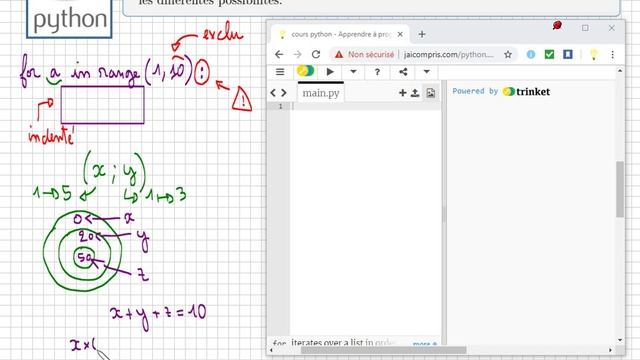This screenshot has width=640, height=360.
Task: Click the scroll left arrow
Action: (272, 350)
